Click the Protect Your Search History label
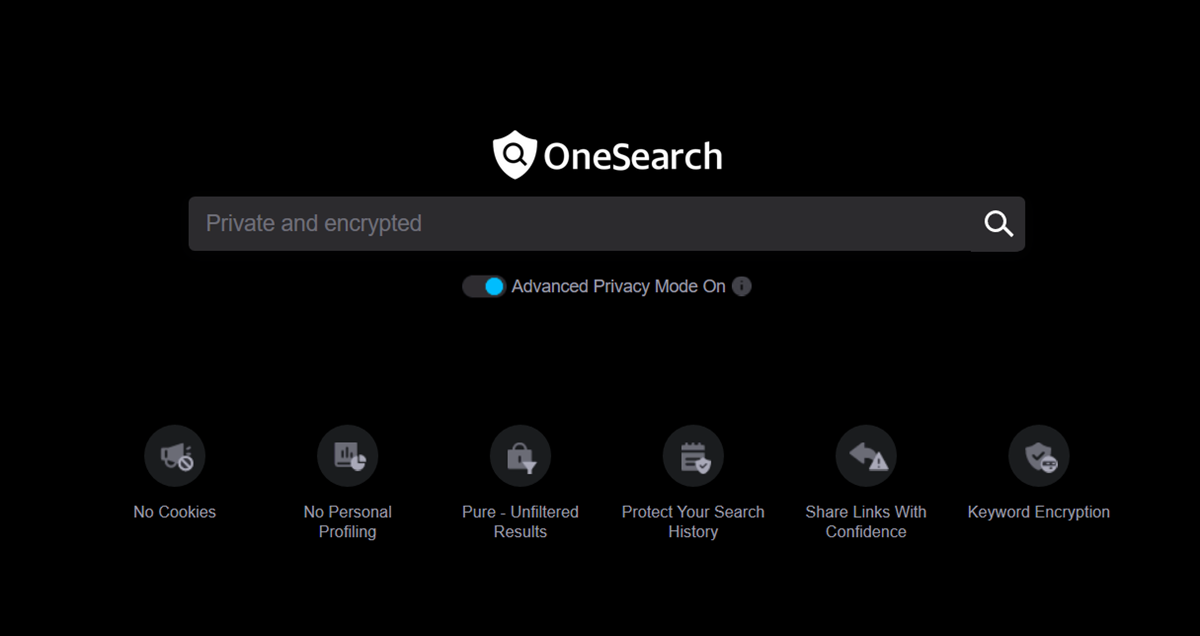The height and width of the screenshot is (636, 1200). point(693,522)
